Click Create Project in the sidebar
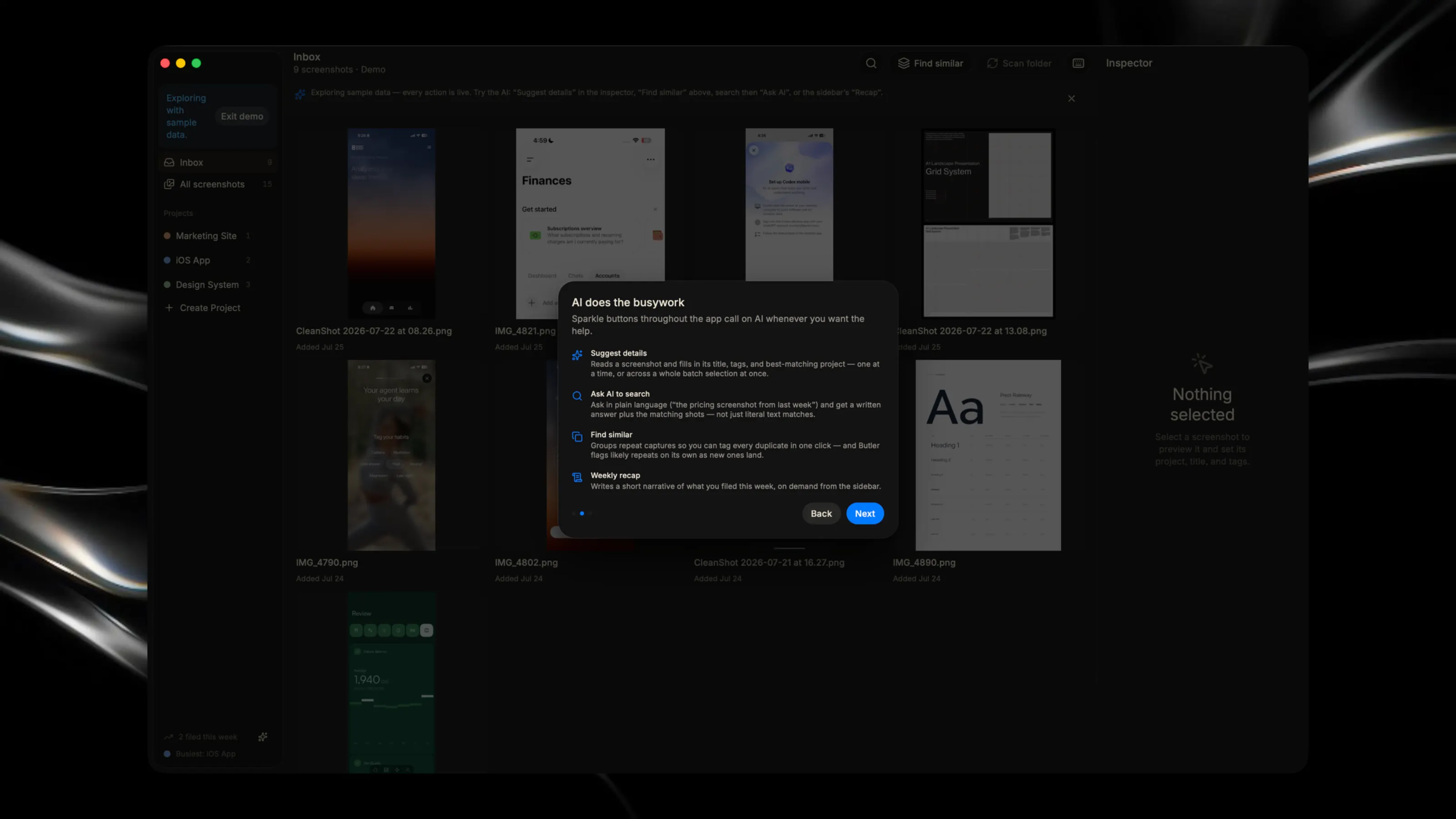The width and height of the screenshot is (1456, 819). coord(202,308)
